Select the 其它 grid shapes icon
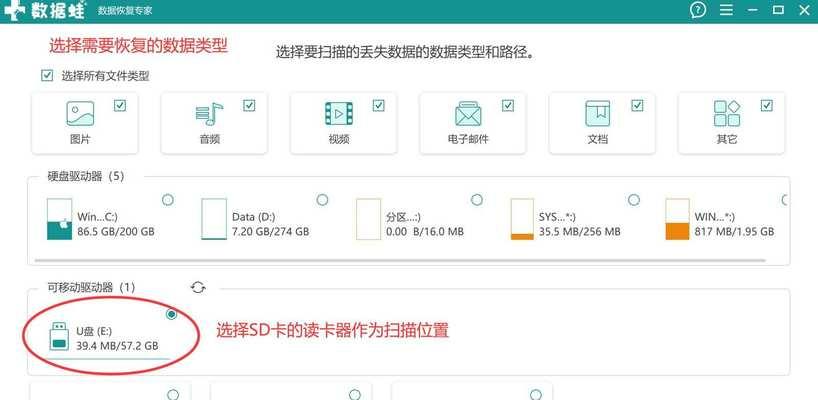 tap(727, 114)
